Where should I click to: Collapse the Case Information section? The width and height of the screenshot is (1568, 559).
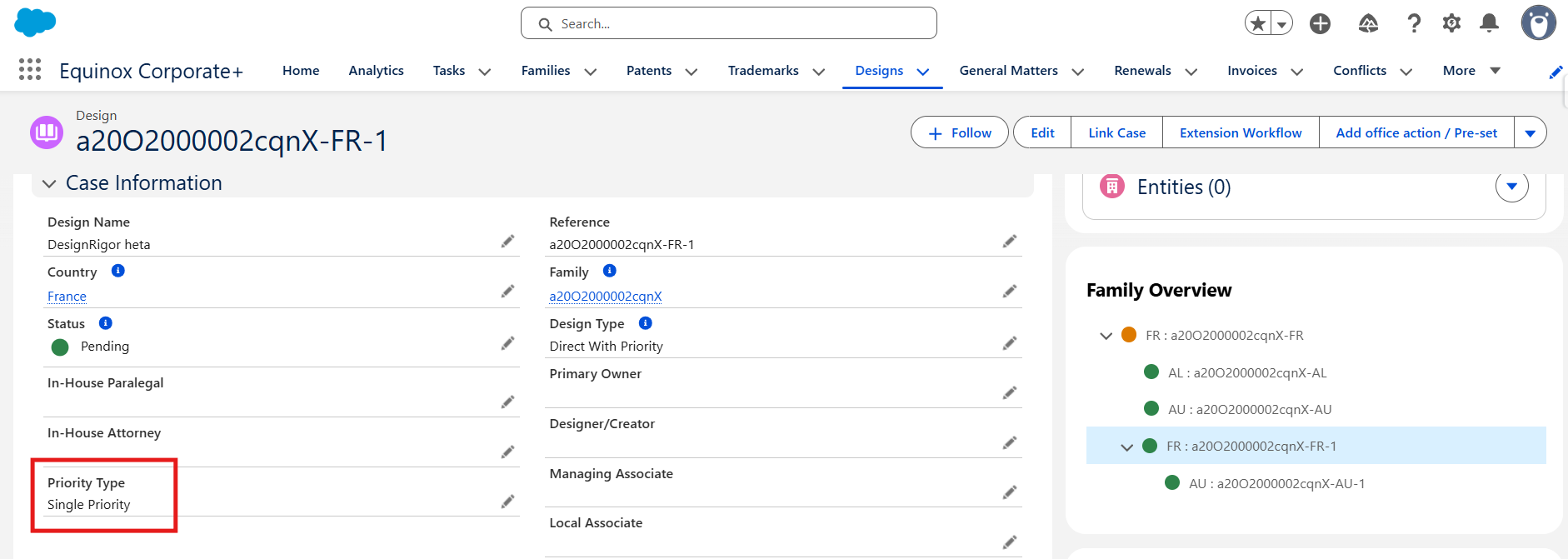(49, 183)
